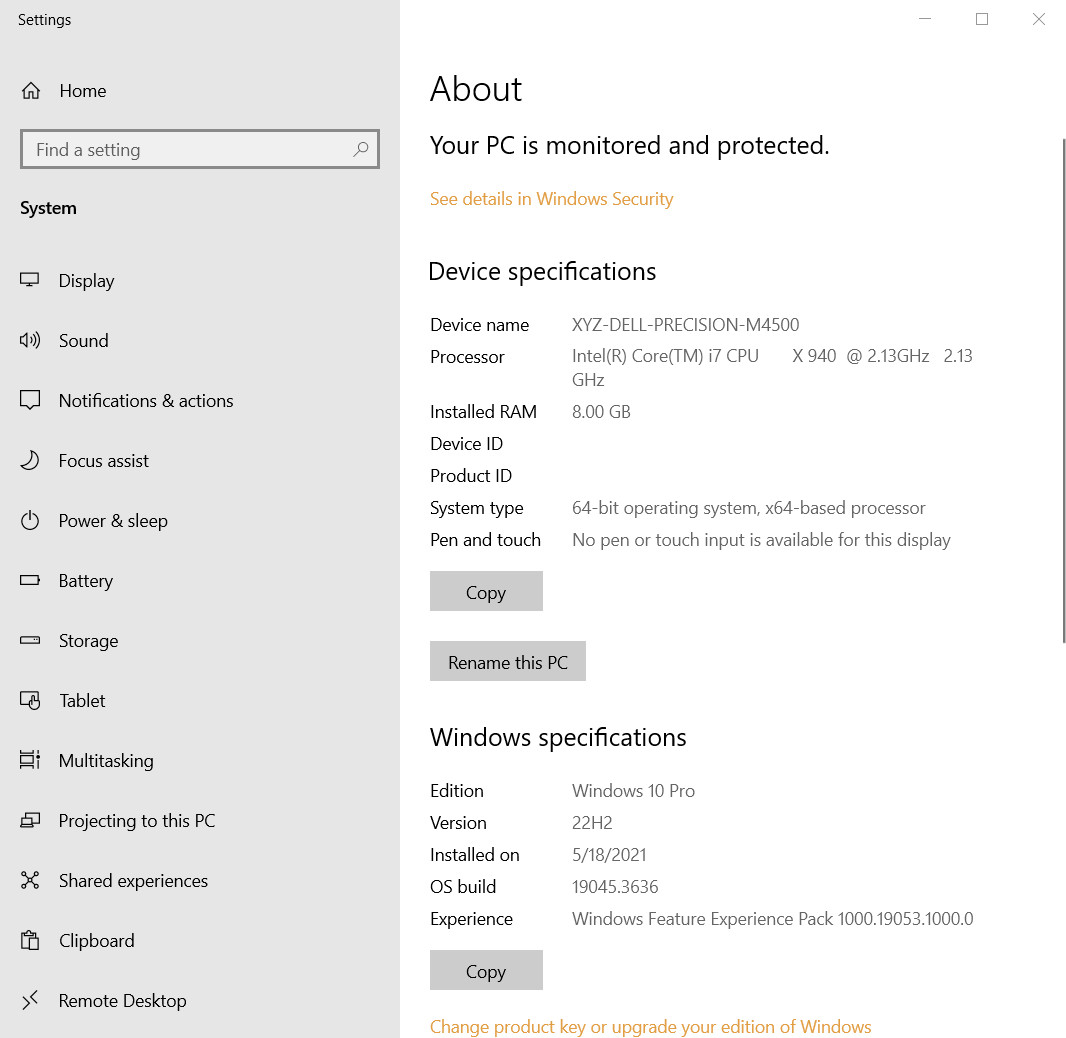Click the Device ID label
The width and height of the screenshot is (1066, 1038).
point(466,443)
